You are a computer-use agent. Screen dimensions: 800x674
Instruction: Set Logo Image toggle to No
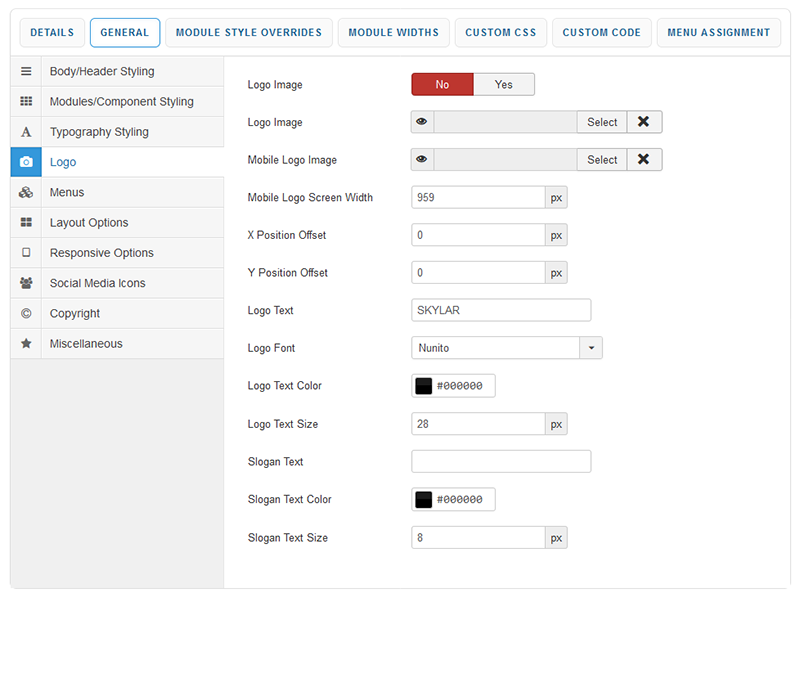[442, 85]
